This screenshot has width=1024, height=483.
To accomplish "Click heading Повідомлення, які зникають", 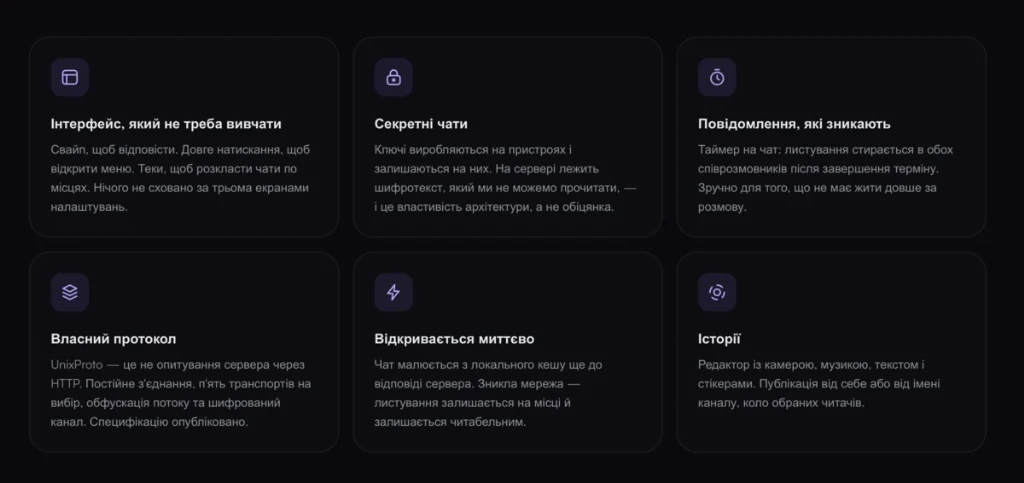I will 794,124.
